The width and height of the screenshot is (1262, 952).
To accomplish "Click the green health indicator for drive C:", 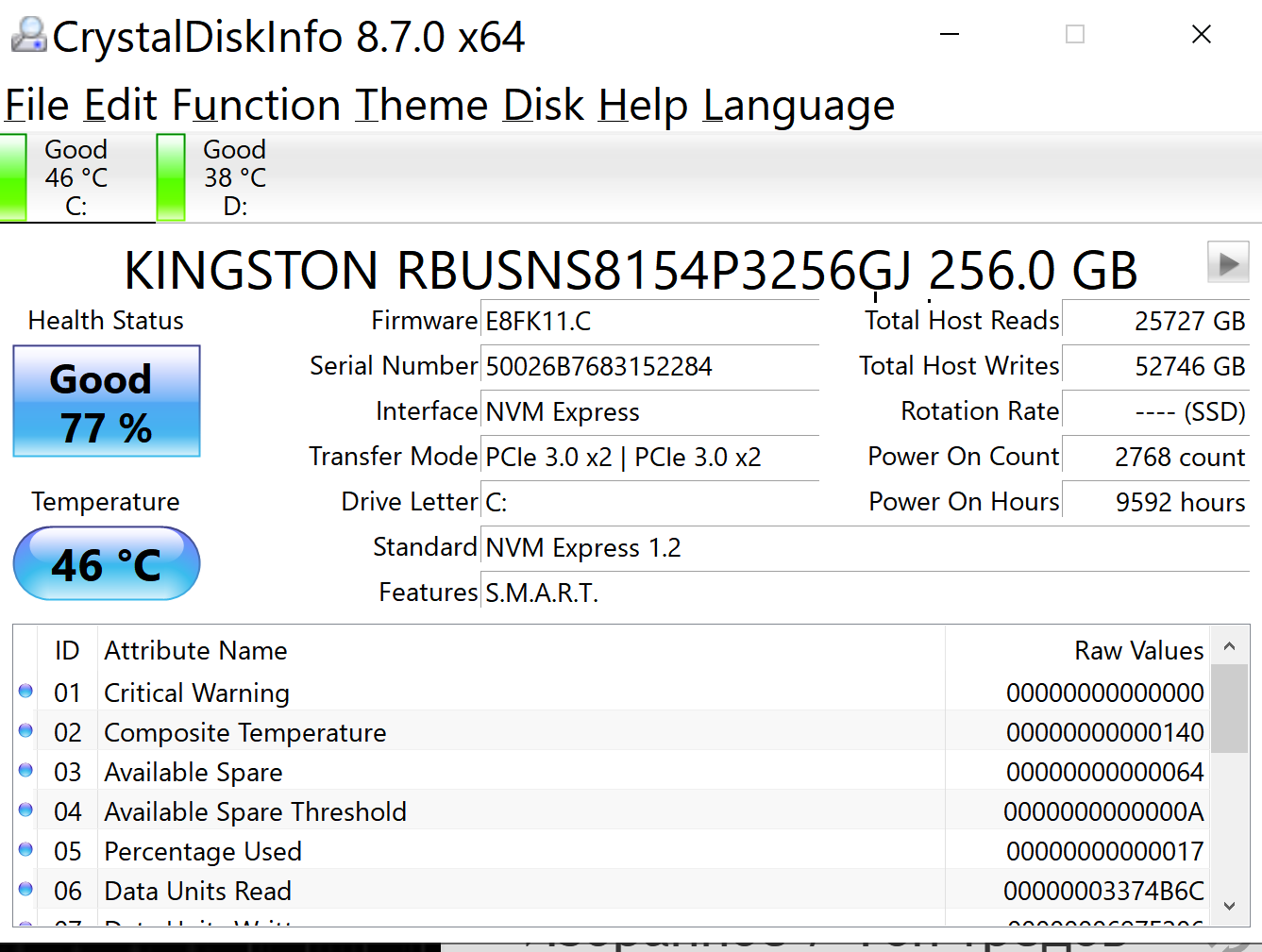I will pos(13,177).
